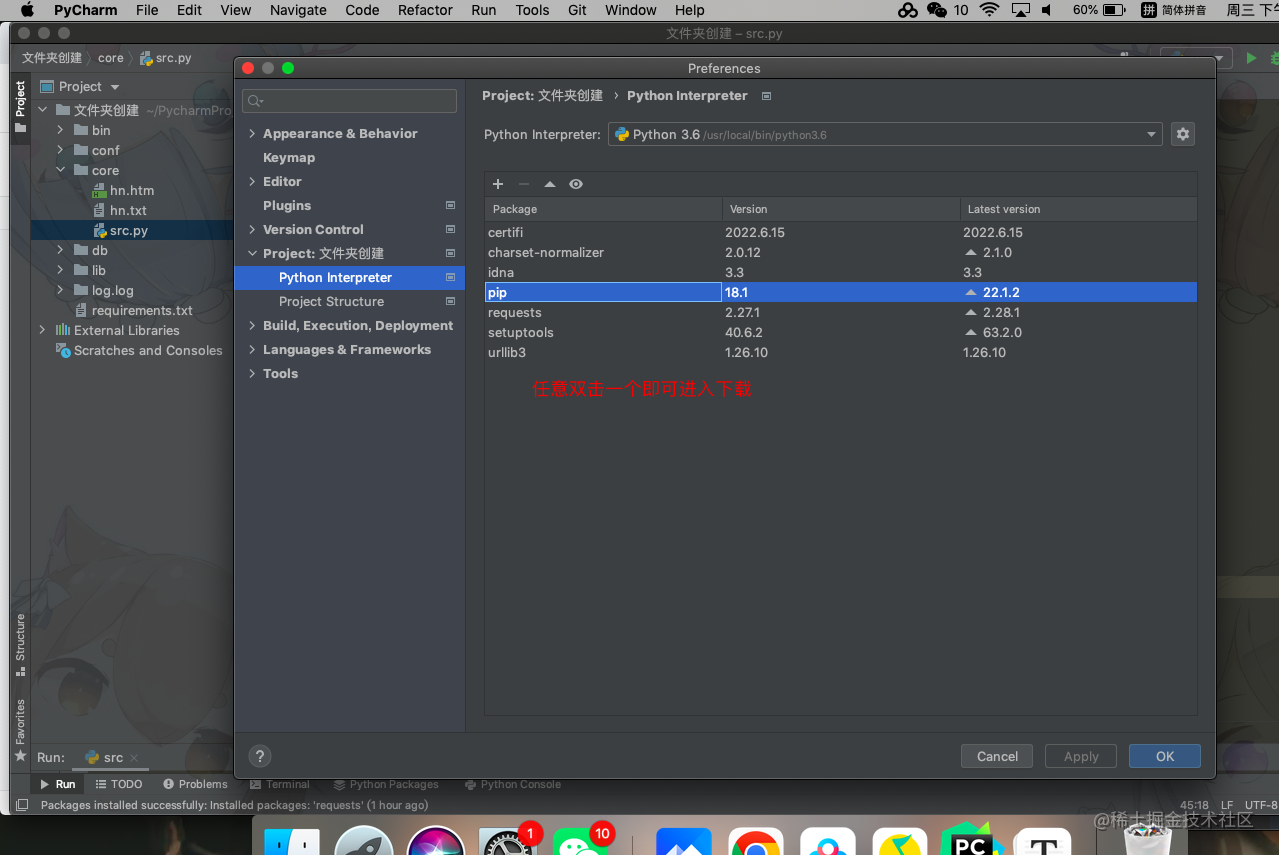The width and height of the screenshot is (1279, 855).
Task: Select the urllib3 package row
Action: tap(840, 352)
